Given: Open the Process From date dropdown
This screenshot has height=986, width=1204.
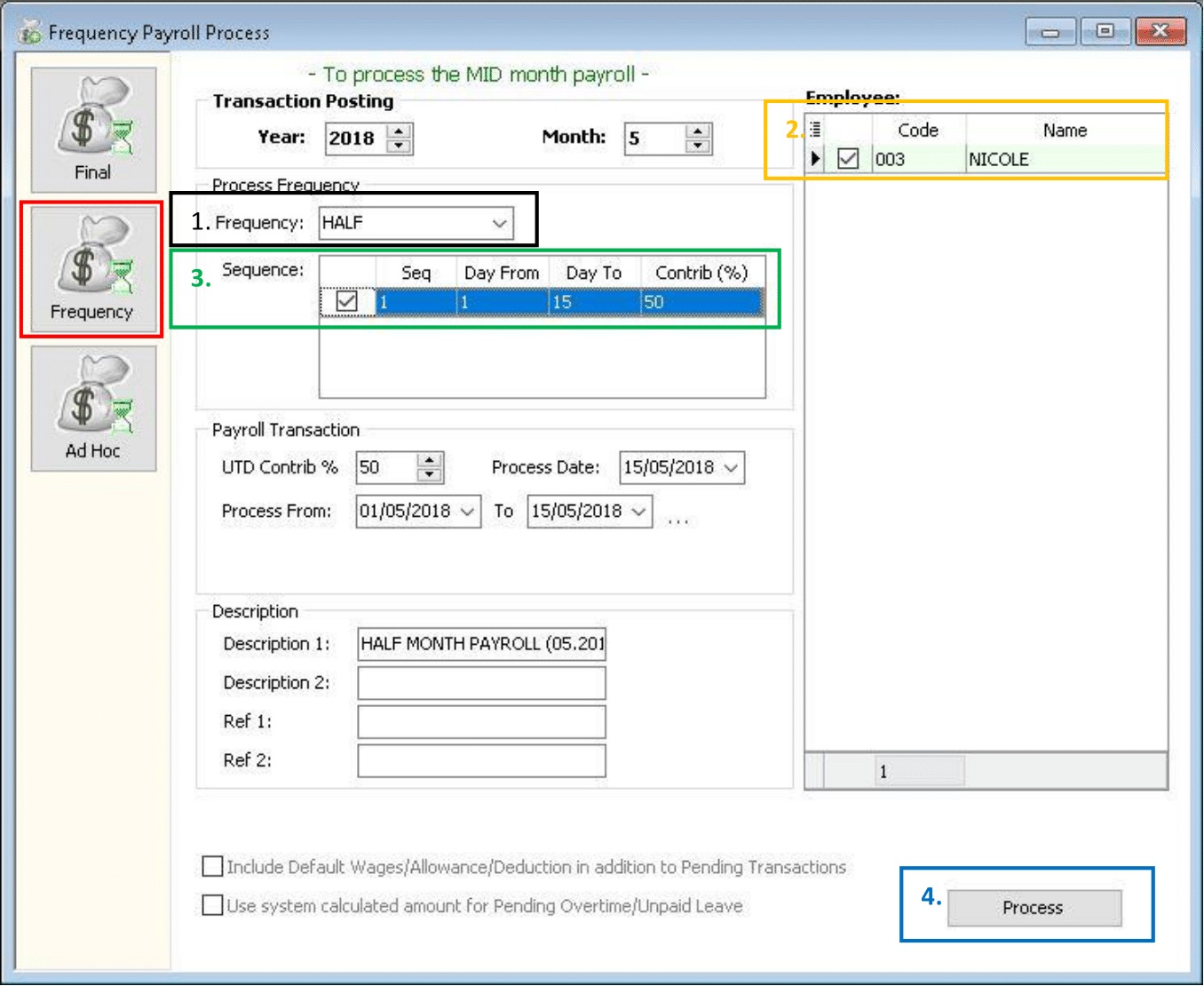Looking at the screenshot, I should click(x=468, y=512).
